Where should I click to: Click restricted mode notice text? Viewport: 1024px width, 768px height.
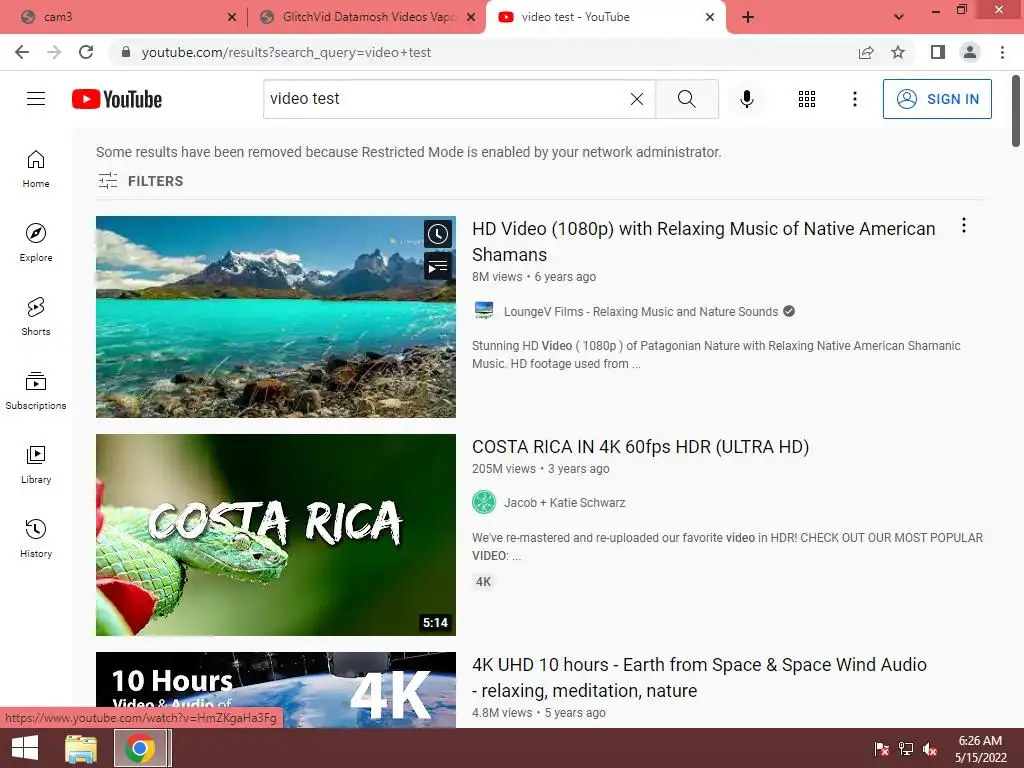click(409, 152)
